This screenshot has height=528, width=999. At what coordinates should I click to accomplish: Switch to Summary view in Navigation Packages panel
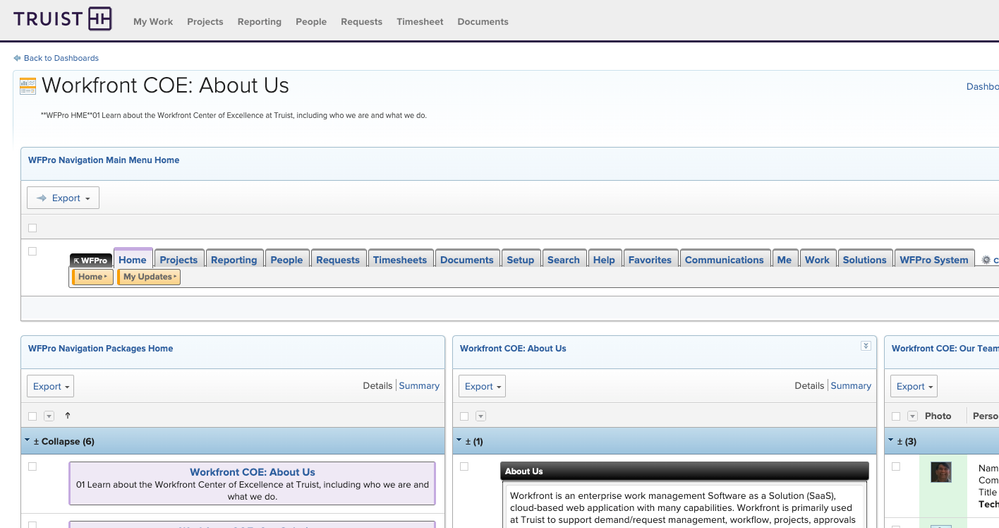[x=419, y=386]
